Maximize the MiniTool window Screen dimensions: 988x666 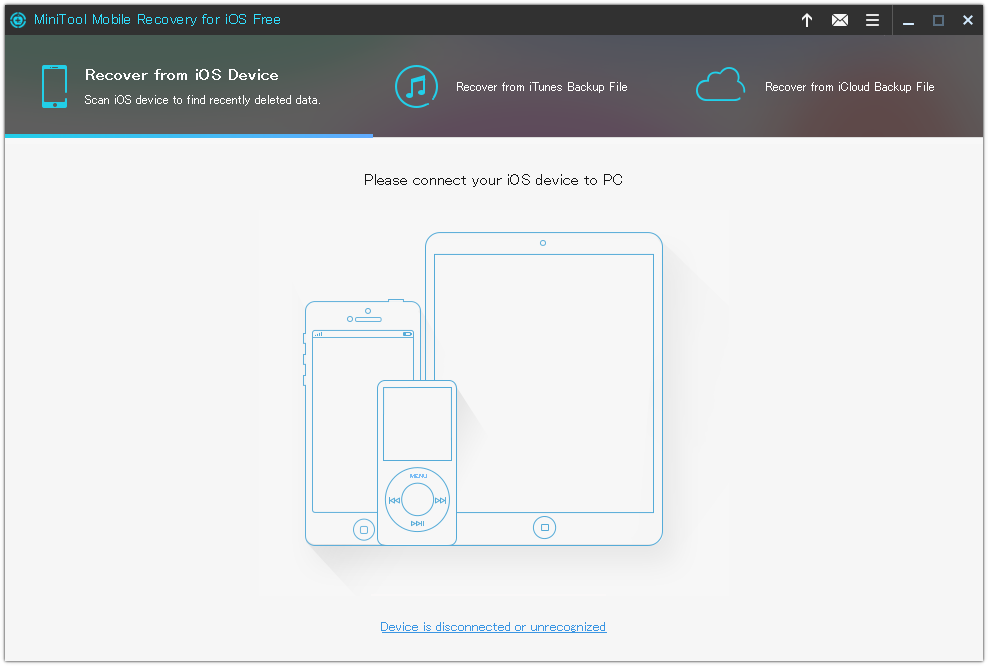[x=938, y=20]
